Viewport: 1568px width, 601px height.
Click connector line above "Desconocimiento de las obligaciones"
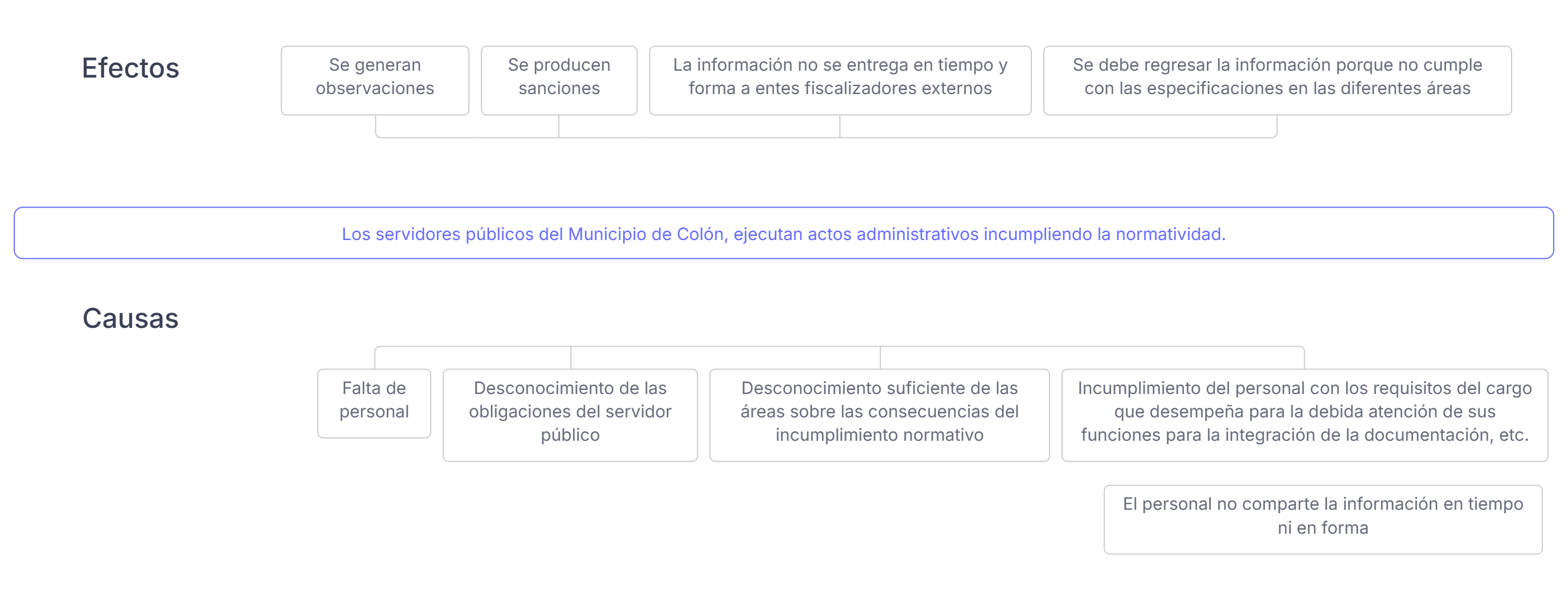pos(571,358)
